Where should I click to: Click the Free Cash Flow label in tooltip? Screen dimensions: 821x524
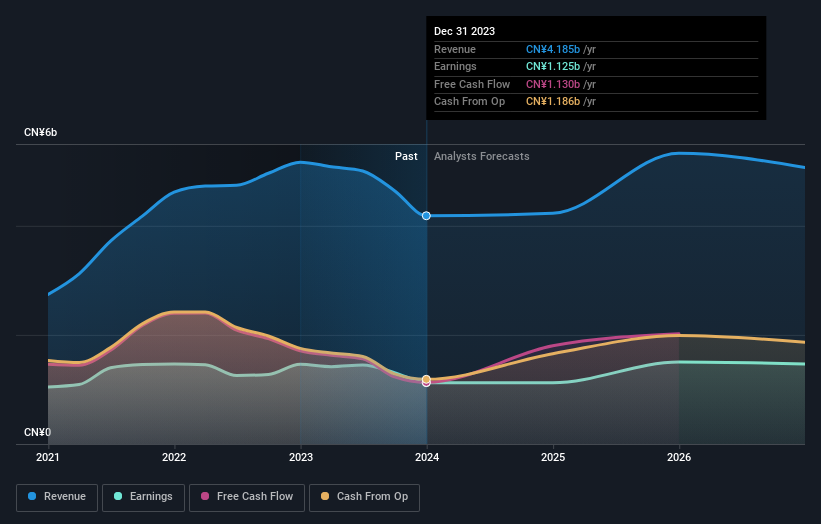472,84
